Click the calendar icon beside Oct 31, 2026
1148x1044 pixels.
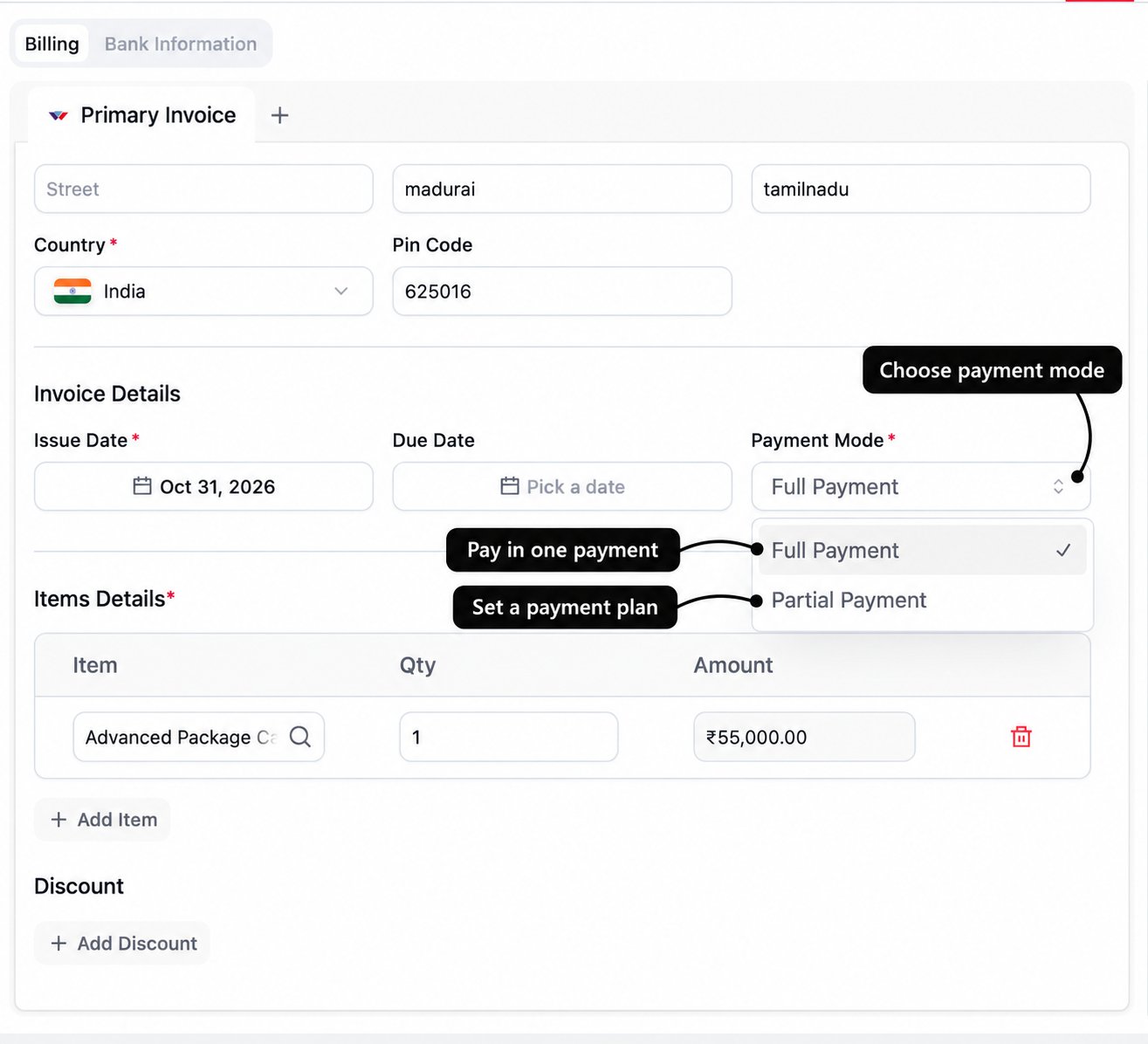[x=142, y=486]
